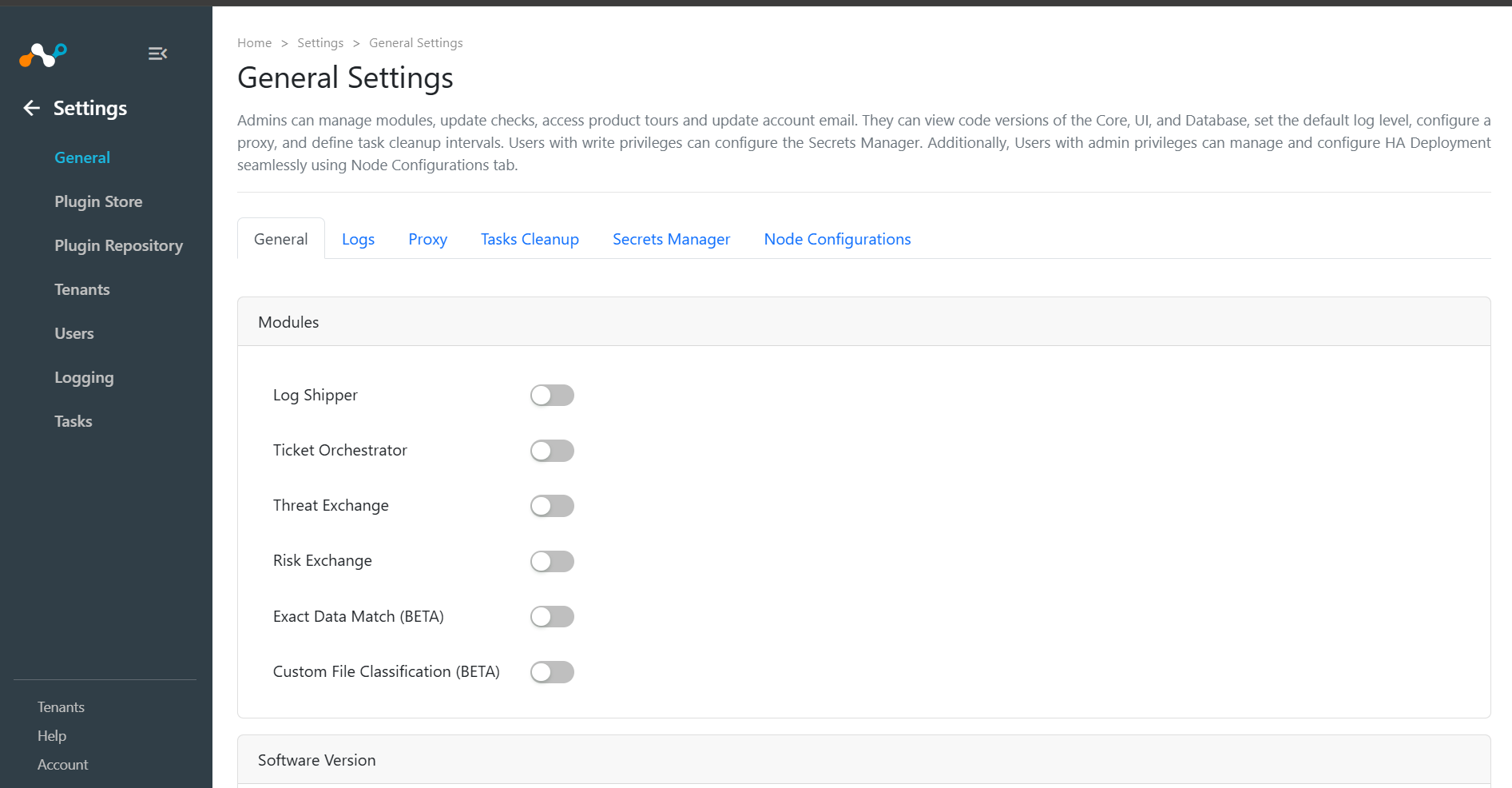
Task: Toggle Custom File Classification (BETA)
Action: point(552,672)
